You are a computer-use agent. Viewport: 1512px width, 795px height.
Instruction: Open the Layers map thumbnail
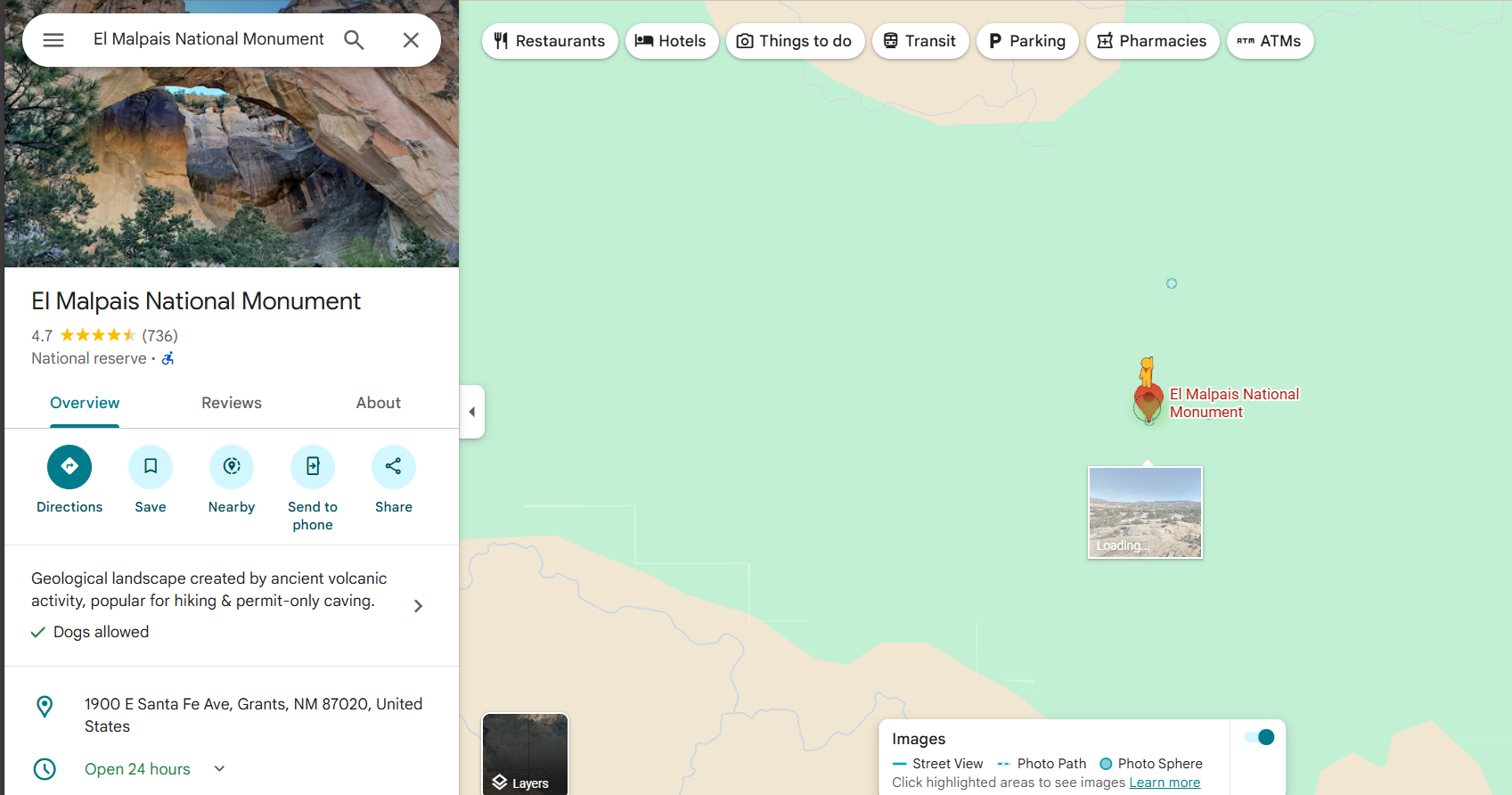[525, 754]
